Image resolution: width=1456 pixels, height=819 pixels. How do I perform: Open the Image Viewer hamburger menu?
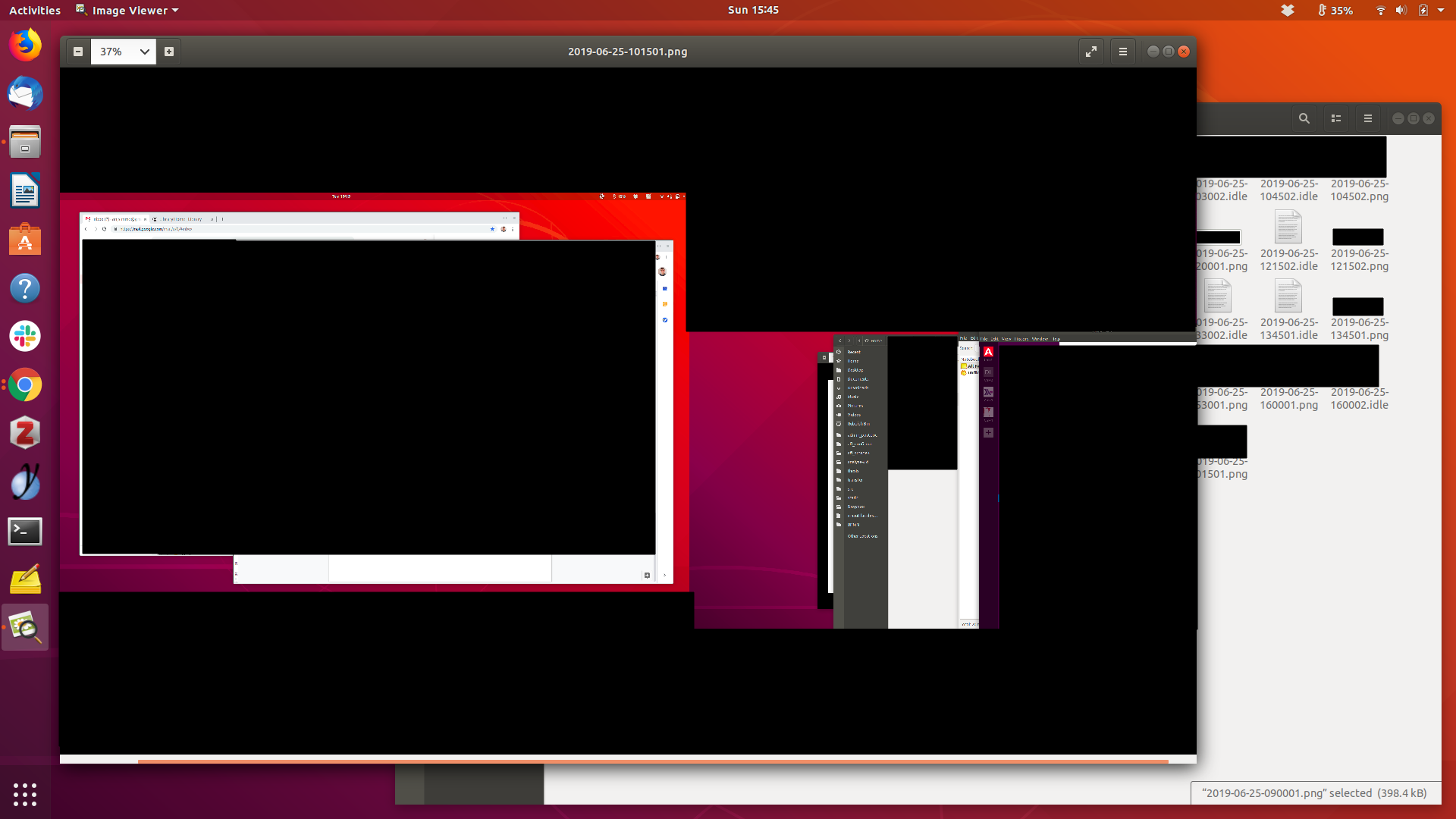(x=1123, y=52)
